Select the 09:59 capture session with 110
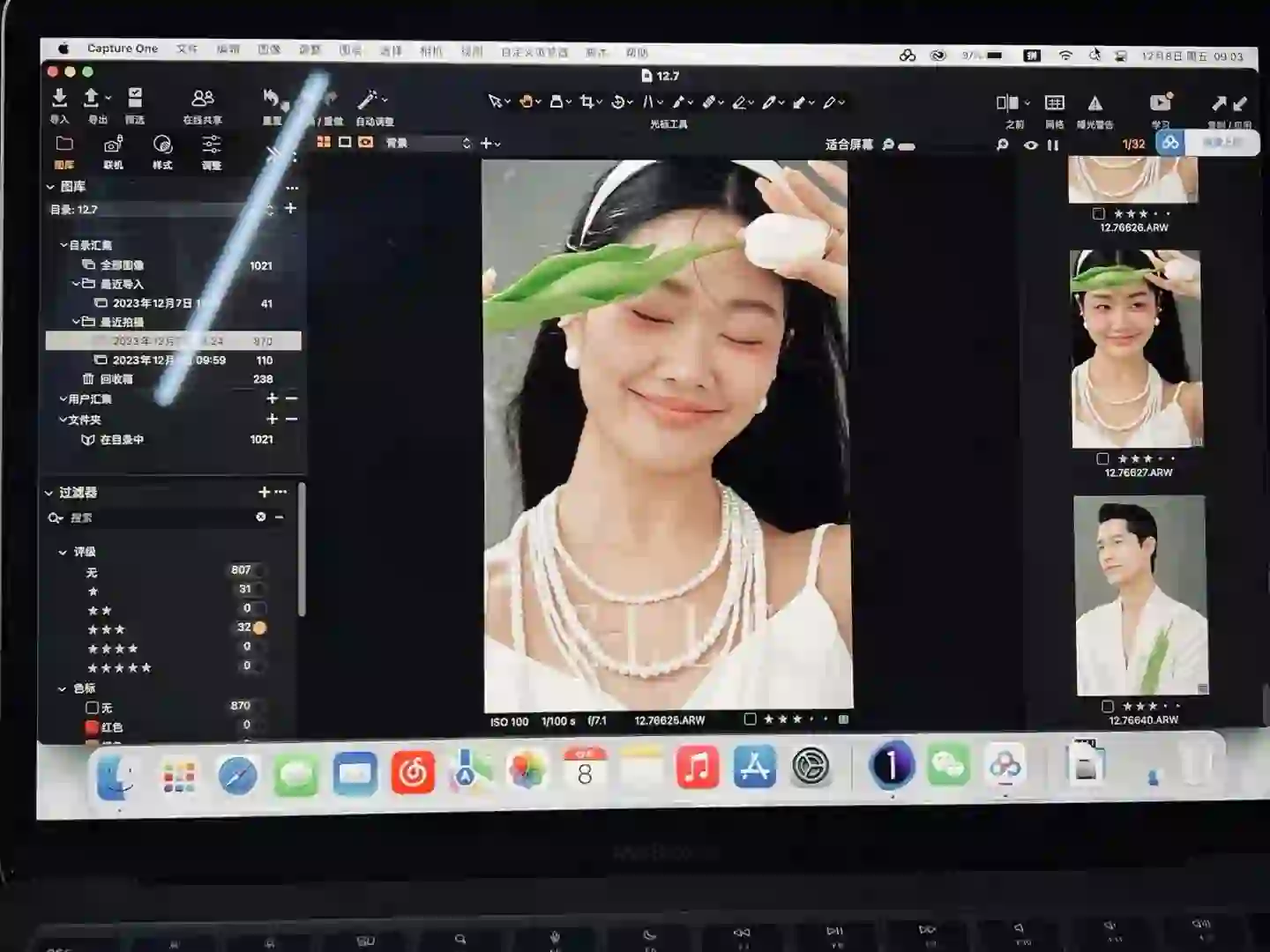This screenshot has width=1270, height=952. (x=174, y=360)
